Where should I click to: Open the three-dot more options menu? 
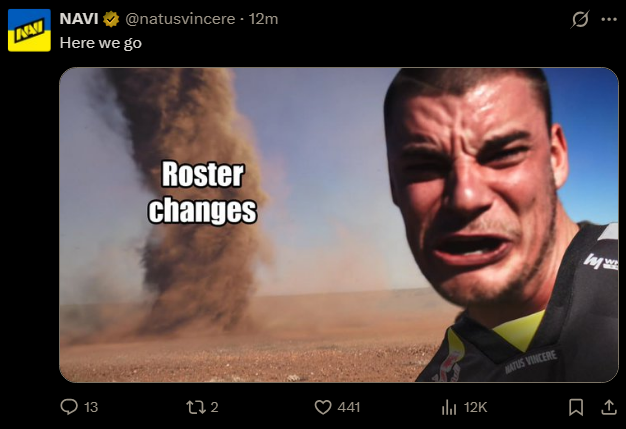point(609,20)
